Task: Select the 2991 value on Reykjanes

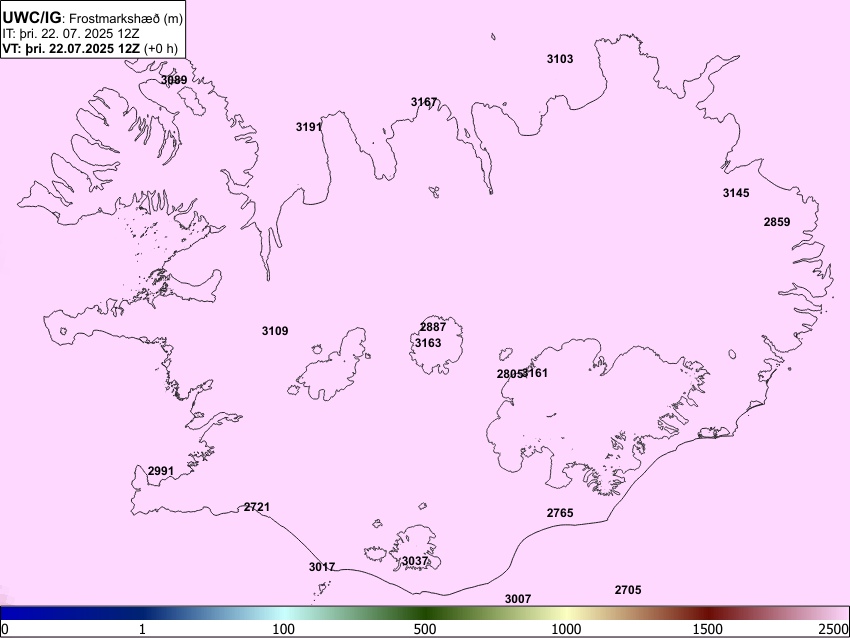Action: [x=161, y=471]
